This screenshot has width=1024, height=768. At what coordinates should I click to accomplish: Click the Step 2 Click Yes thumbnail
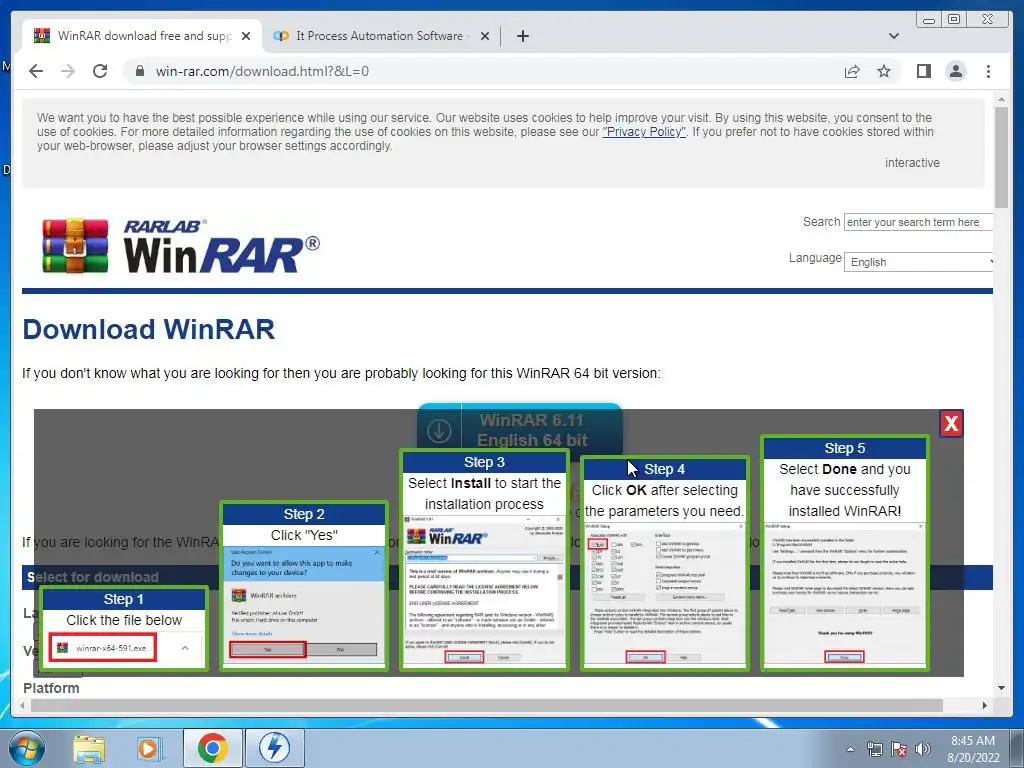click(x=304, y=586)
